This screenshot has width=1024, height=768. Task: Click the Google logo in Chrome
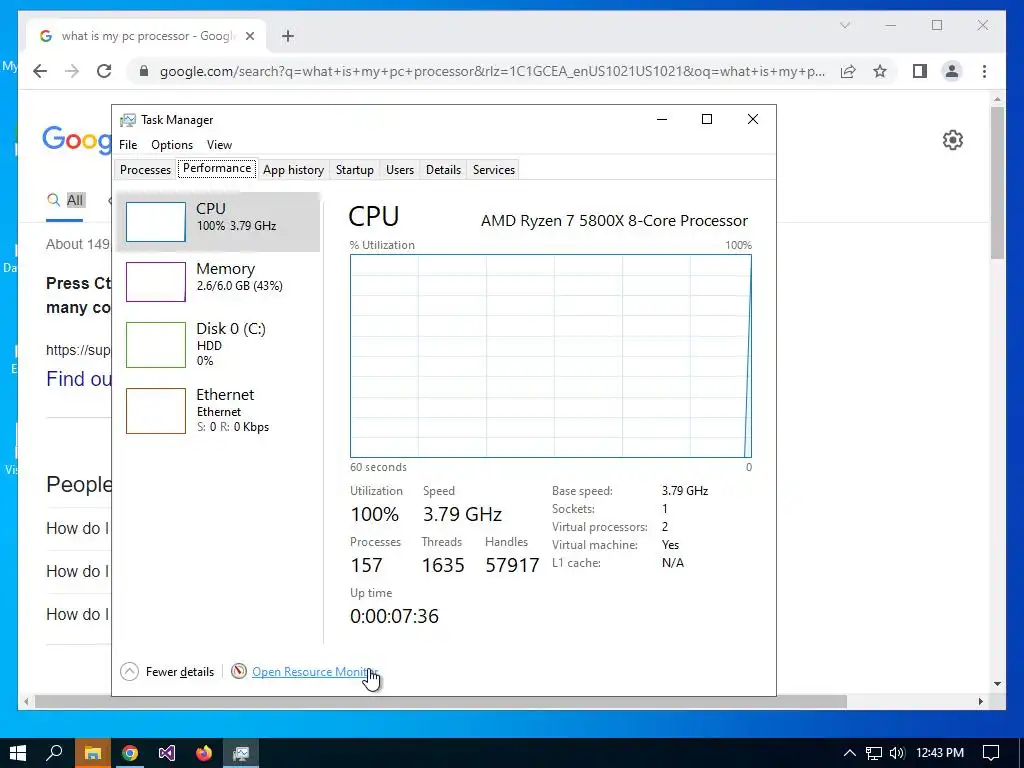click(x=77, y=138)
